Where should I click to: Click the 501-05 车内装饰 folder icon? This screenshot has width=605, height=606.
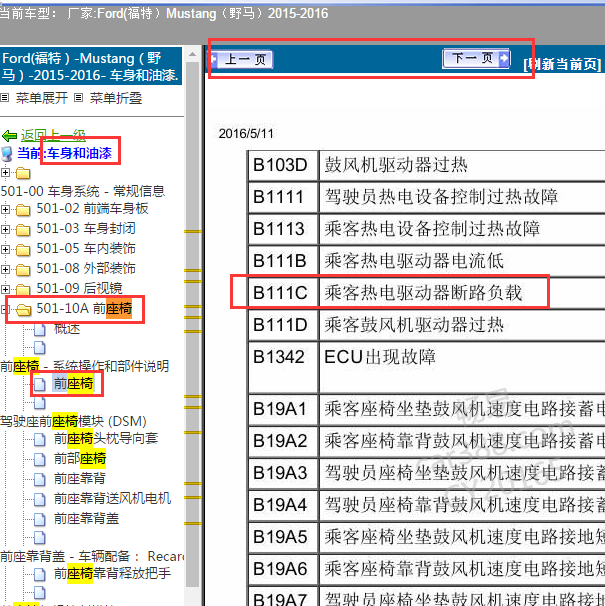tap(23, 250)
